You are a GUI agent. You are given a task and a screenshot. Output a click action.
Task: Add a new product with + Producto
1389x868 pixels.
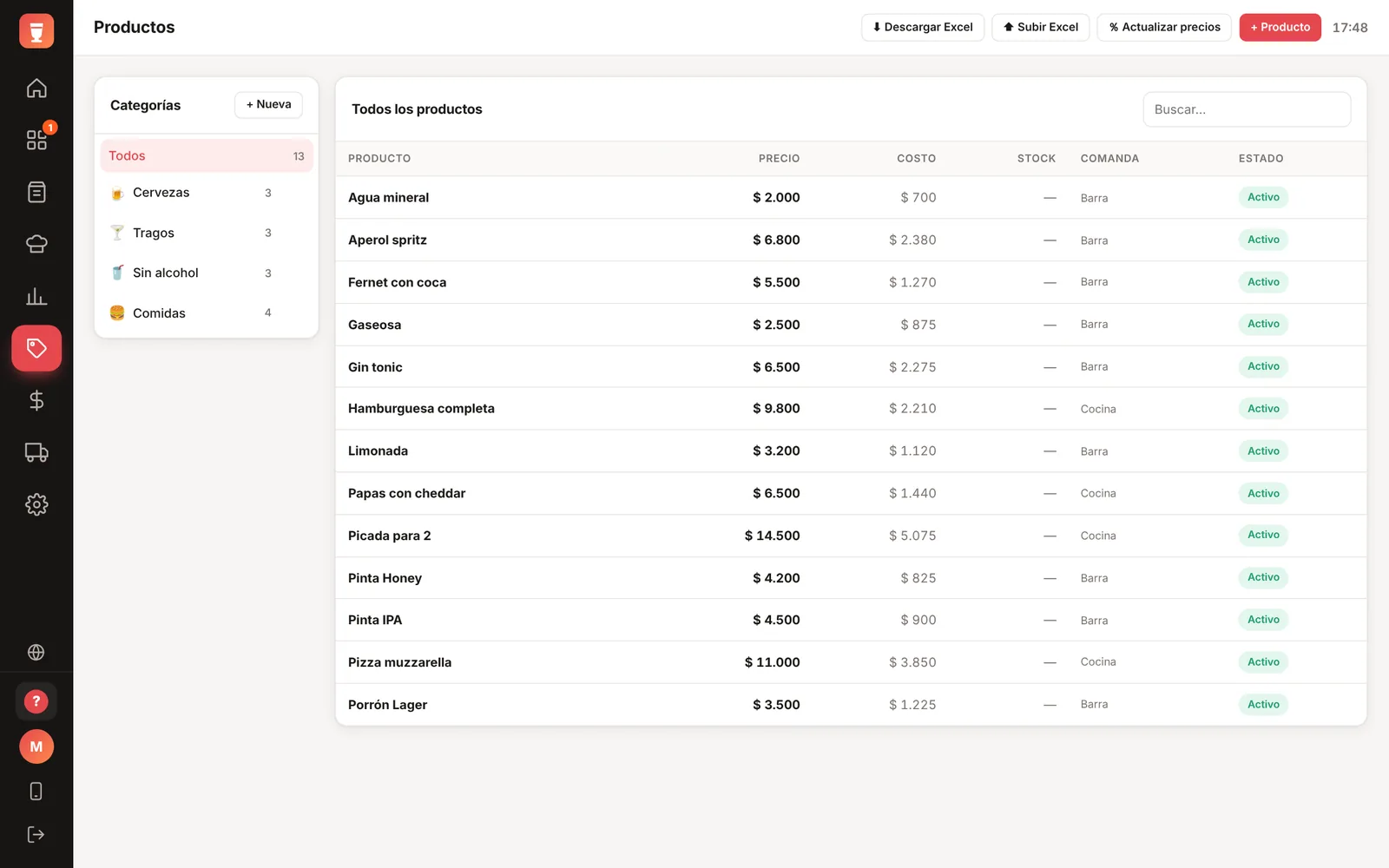click(x=1280, y=27)
